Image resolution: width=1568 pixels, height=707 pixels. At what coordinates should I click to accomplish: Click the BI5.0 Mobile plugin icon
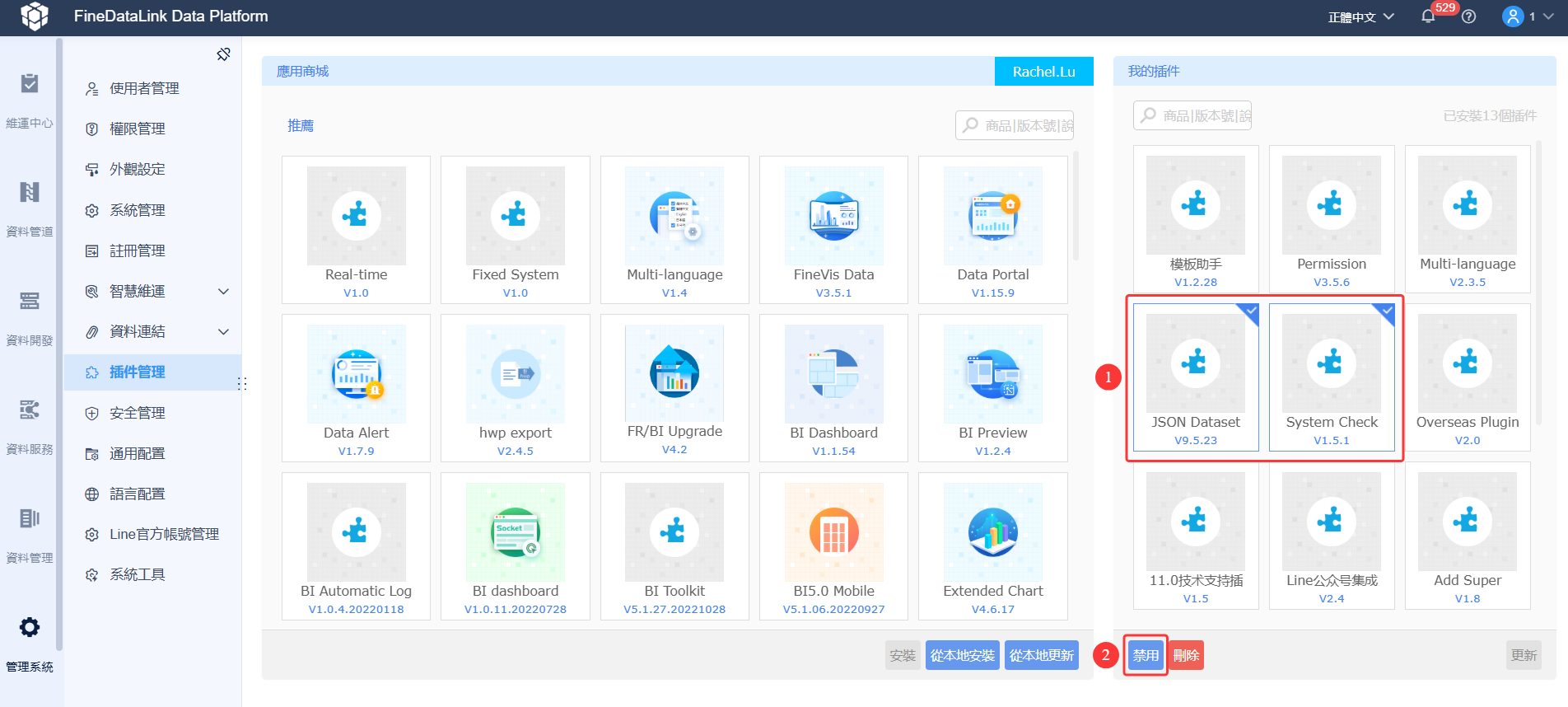pos(833,532)
